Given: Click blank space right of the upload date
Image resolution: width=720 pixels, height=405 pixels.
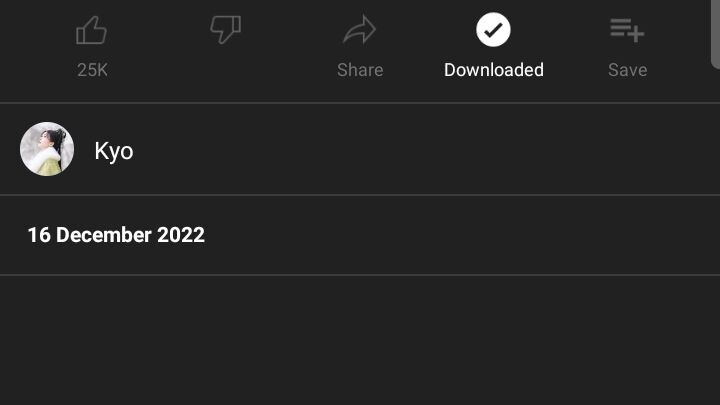Looking at the screenshot, I should point(450,235).
